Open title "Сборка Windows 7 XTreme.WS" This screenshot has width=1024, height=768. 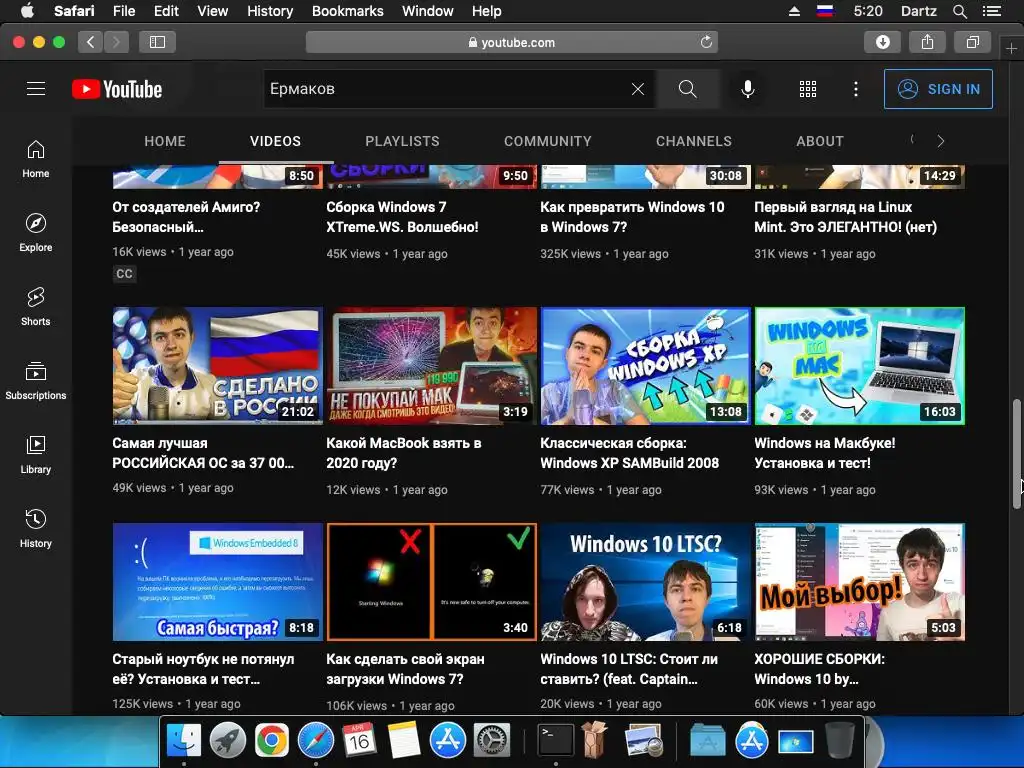(402, 217)
